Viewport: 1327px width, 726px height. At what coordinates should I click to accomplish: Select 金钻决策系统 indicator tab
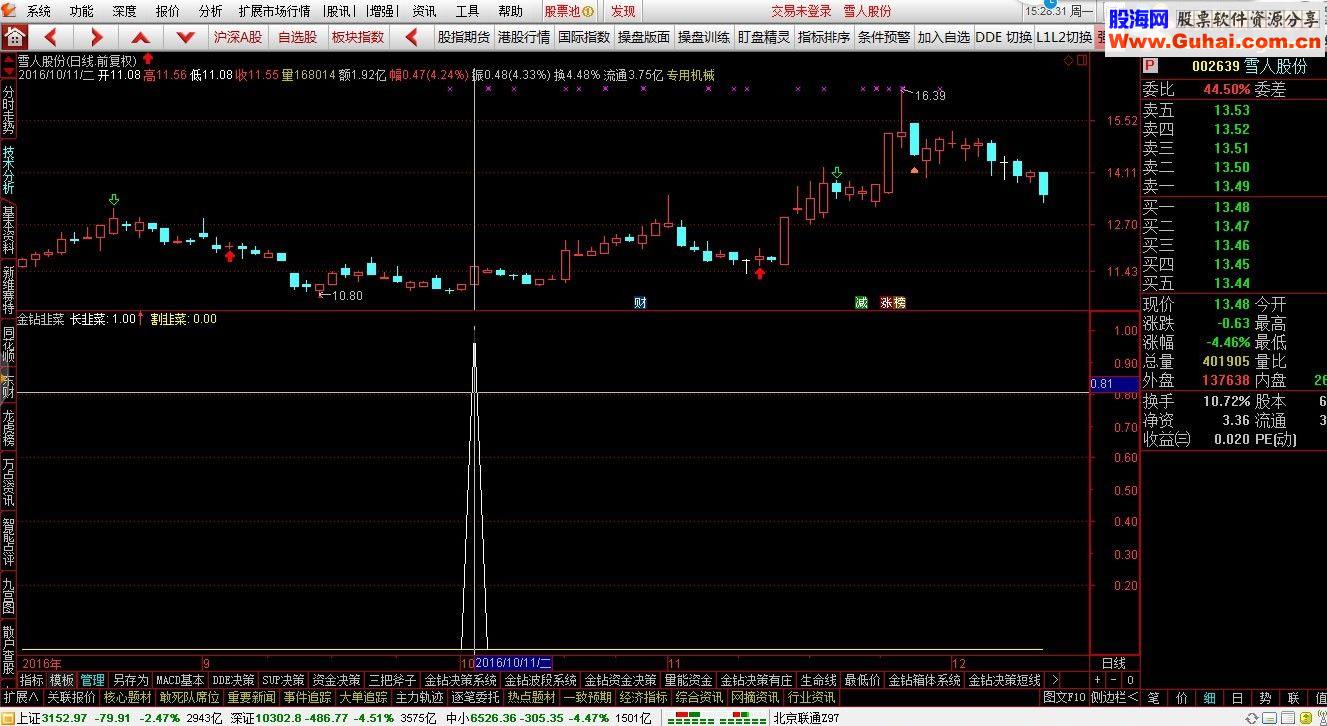point(460,680)
